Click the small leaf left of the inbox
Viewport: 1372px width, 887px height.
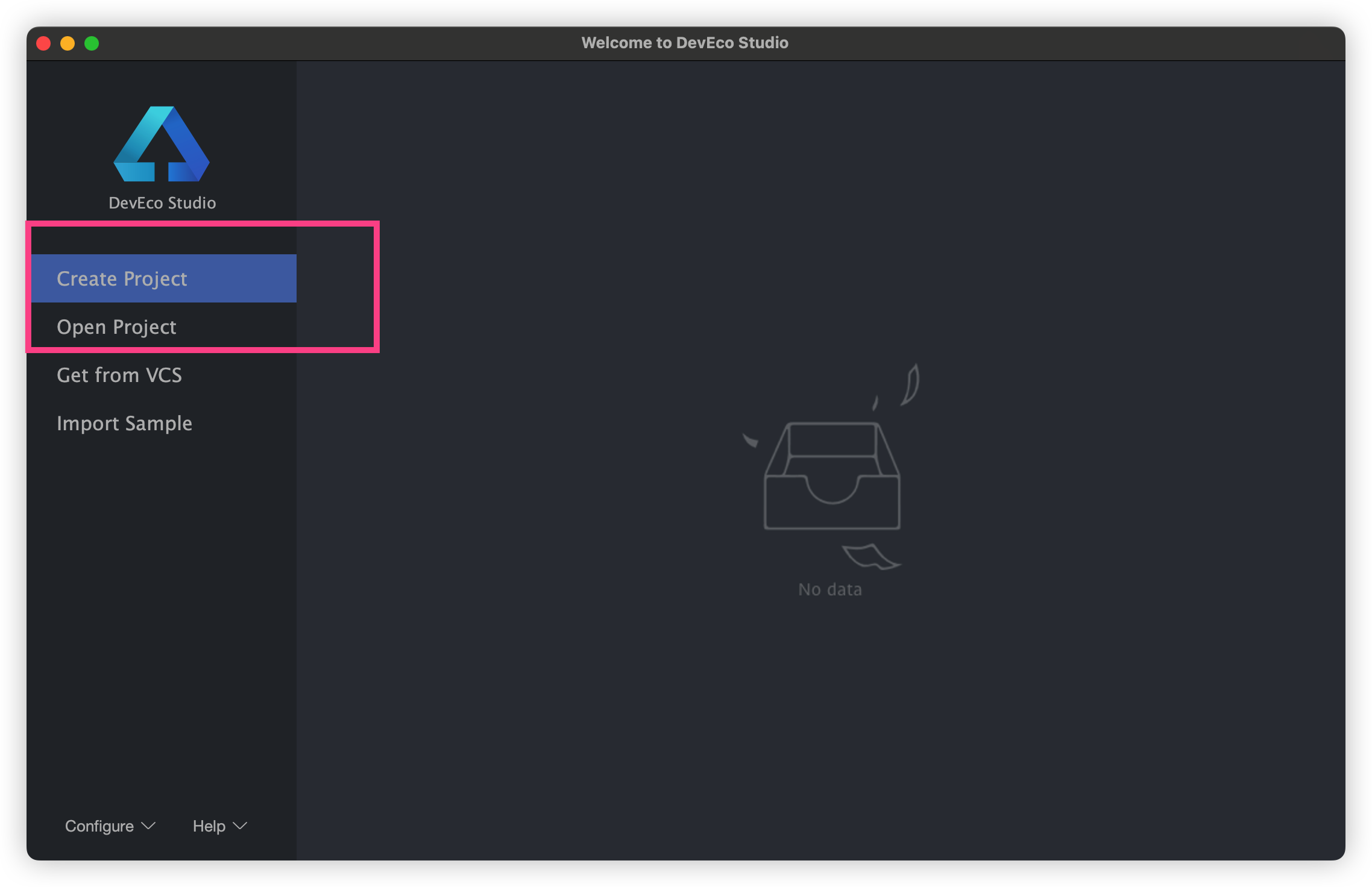click(x=750, y=441)
